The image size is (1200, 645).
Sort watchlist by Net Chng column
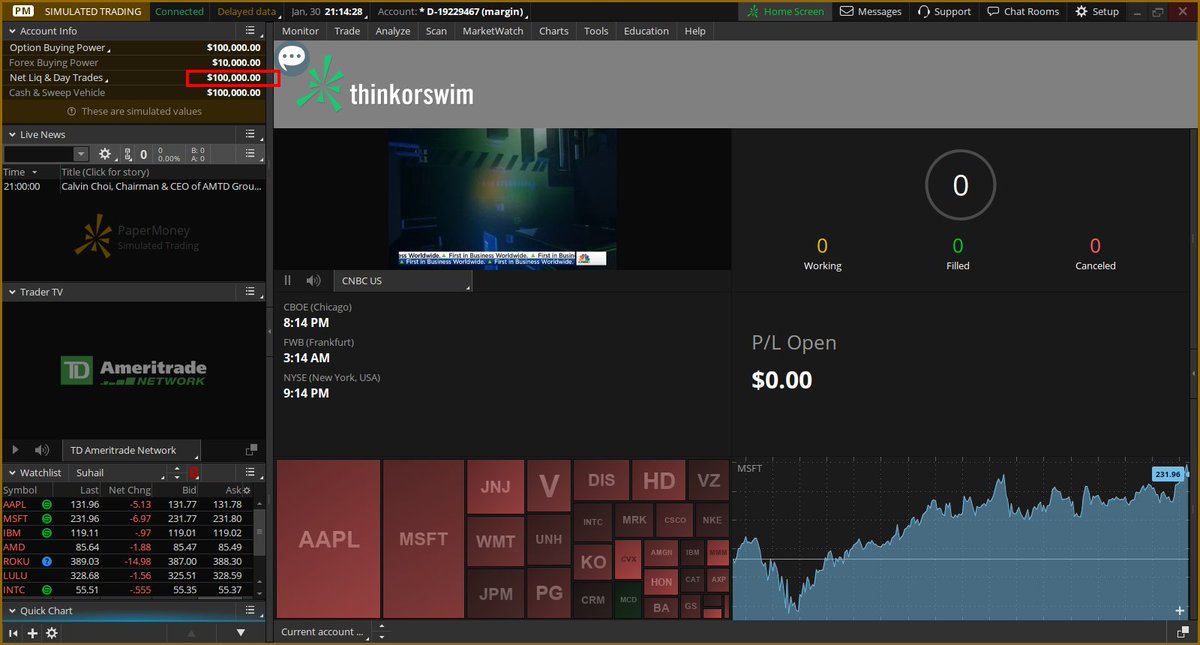coord(128,490)
